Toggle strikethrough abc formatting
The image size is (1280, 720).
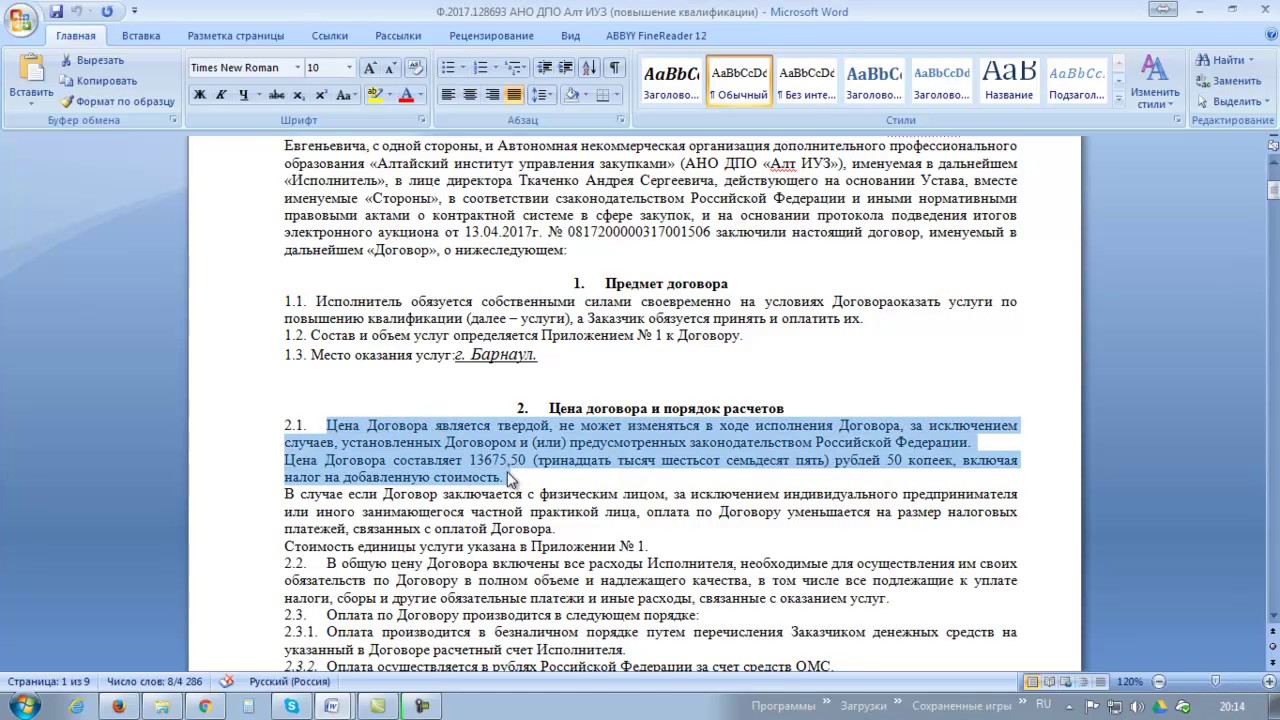click(x=276, y=95)
